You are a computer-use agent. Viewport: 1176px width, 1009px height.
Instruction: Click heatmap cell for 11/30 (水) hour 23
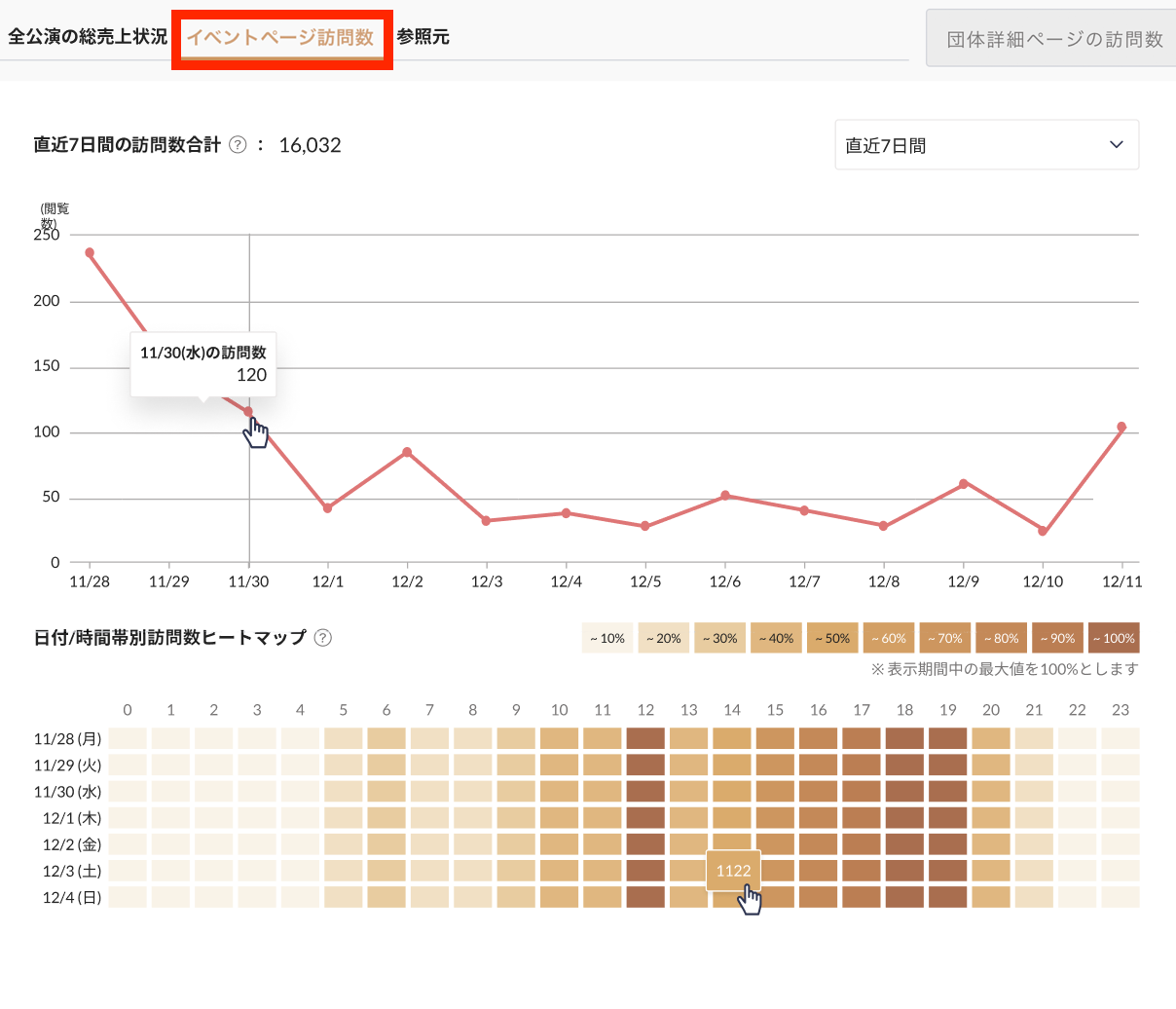1121,792
